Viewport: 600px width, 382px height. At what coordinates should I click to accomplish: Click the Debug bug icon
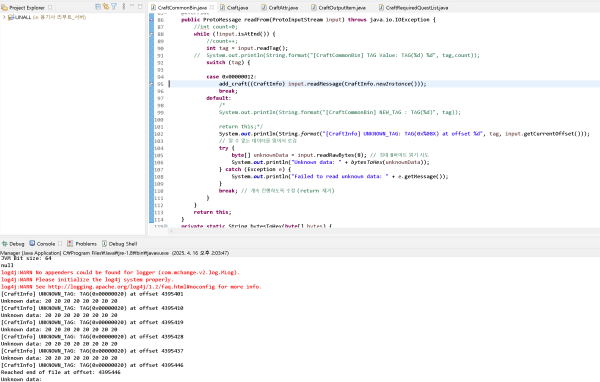click(5, 244)
